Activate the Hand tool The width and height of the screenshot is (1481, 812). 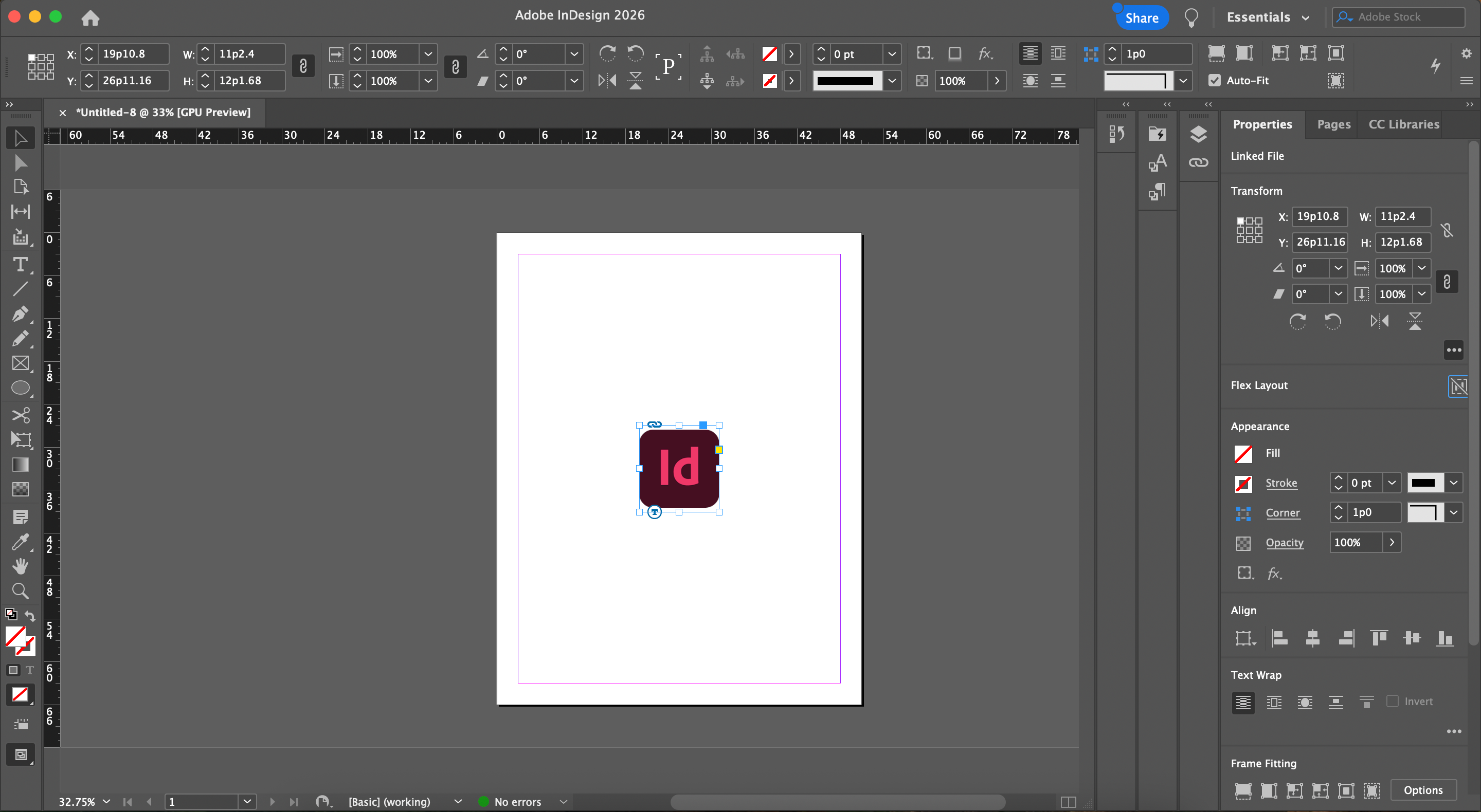pyautogui.click(x=20, y=566)
